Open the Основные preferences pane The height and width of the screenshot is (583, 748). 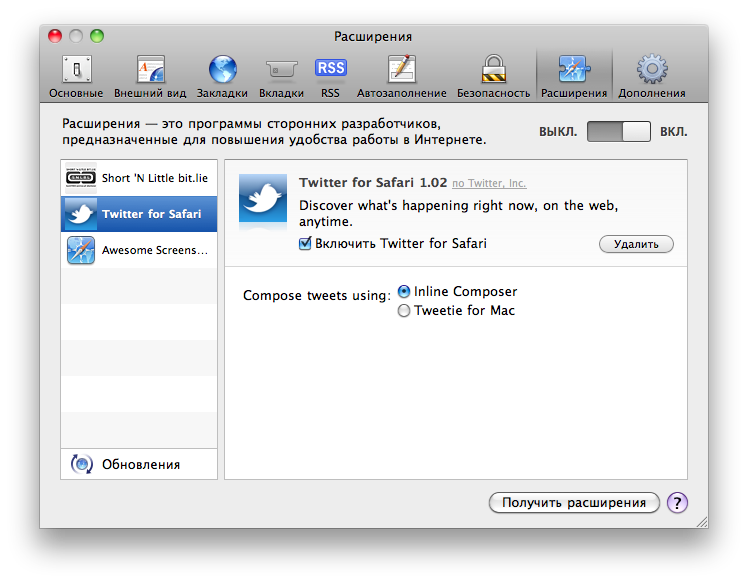76,76
